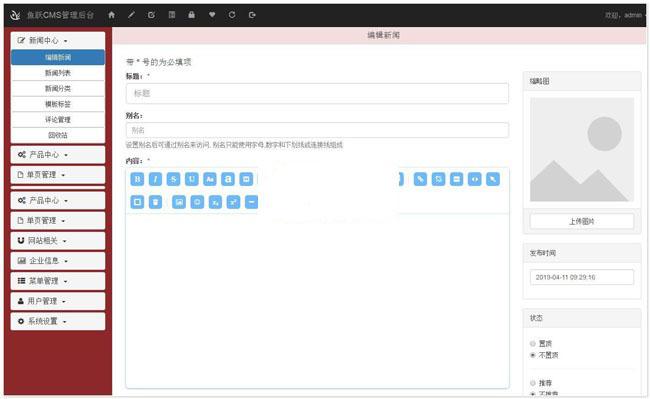Click the admin user name at top right
Image resolution: width=650 pixels, height=399 pixels.
click(633, 15)
